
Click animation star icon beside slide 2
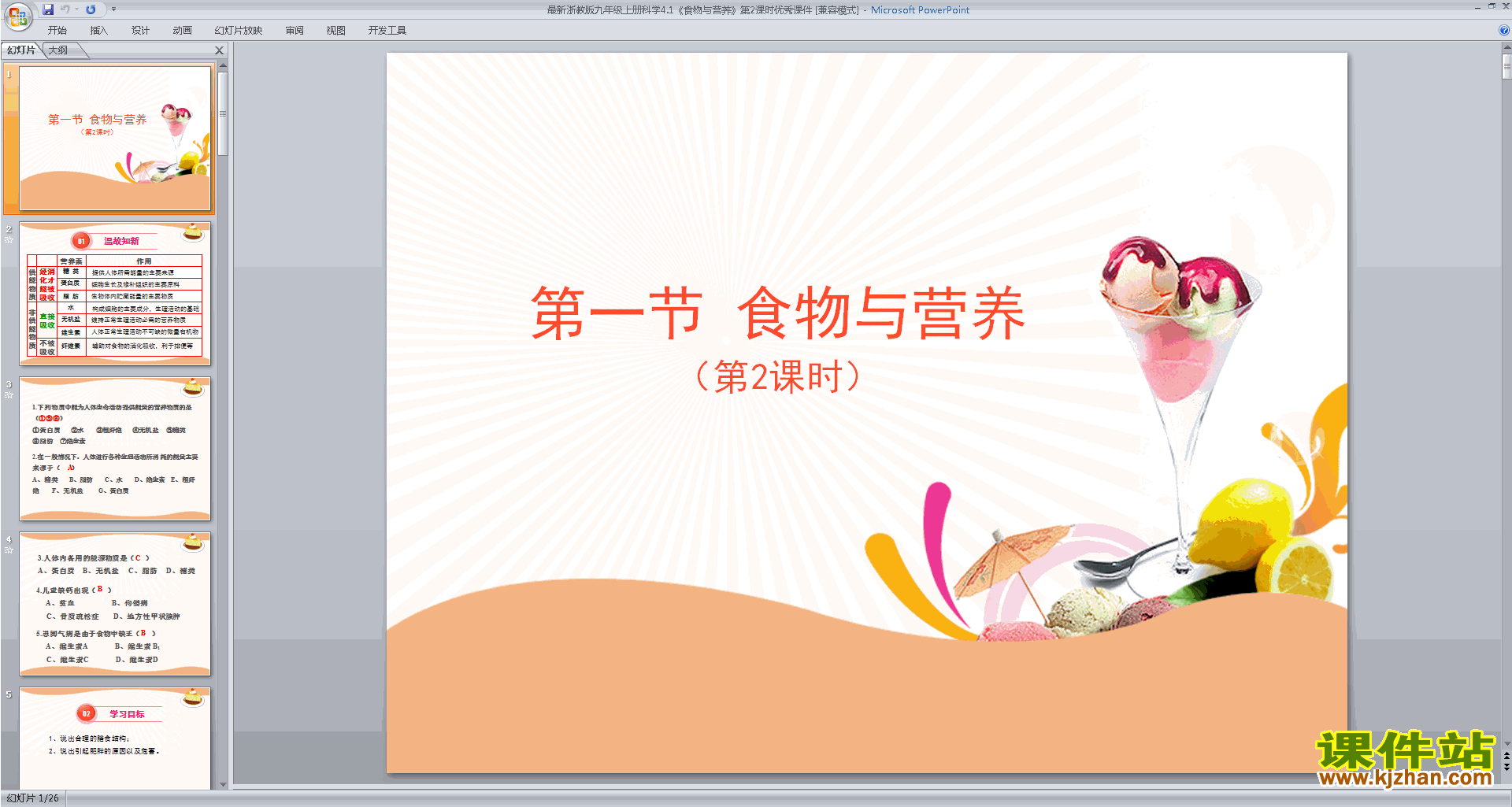[9, 240]
